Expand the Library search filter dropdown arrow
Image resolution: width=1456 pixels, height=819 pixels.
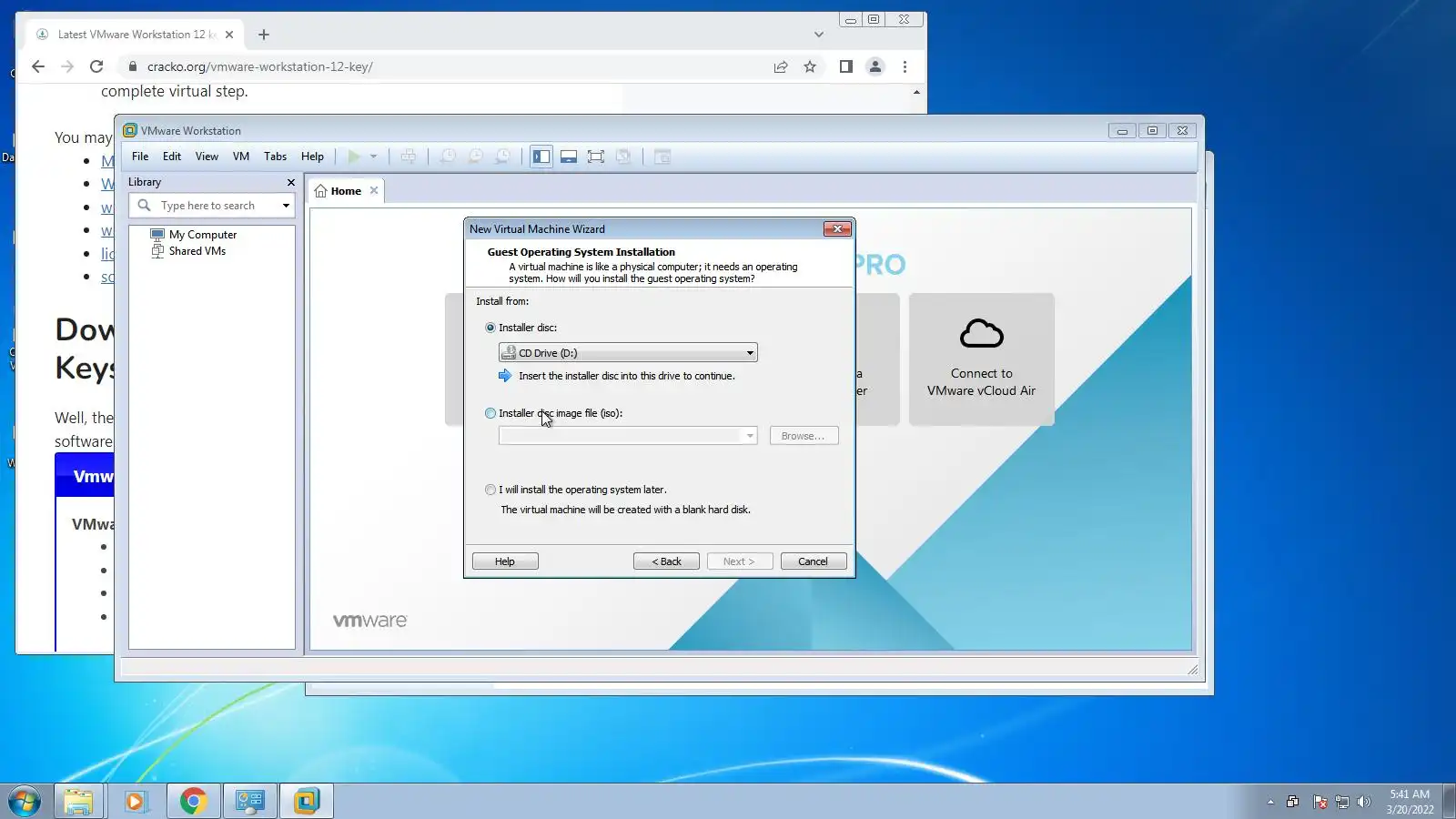tap(287, 206)
